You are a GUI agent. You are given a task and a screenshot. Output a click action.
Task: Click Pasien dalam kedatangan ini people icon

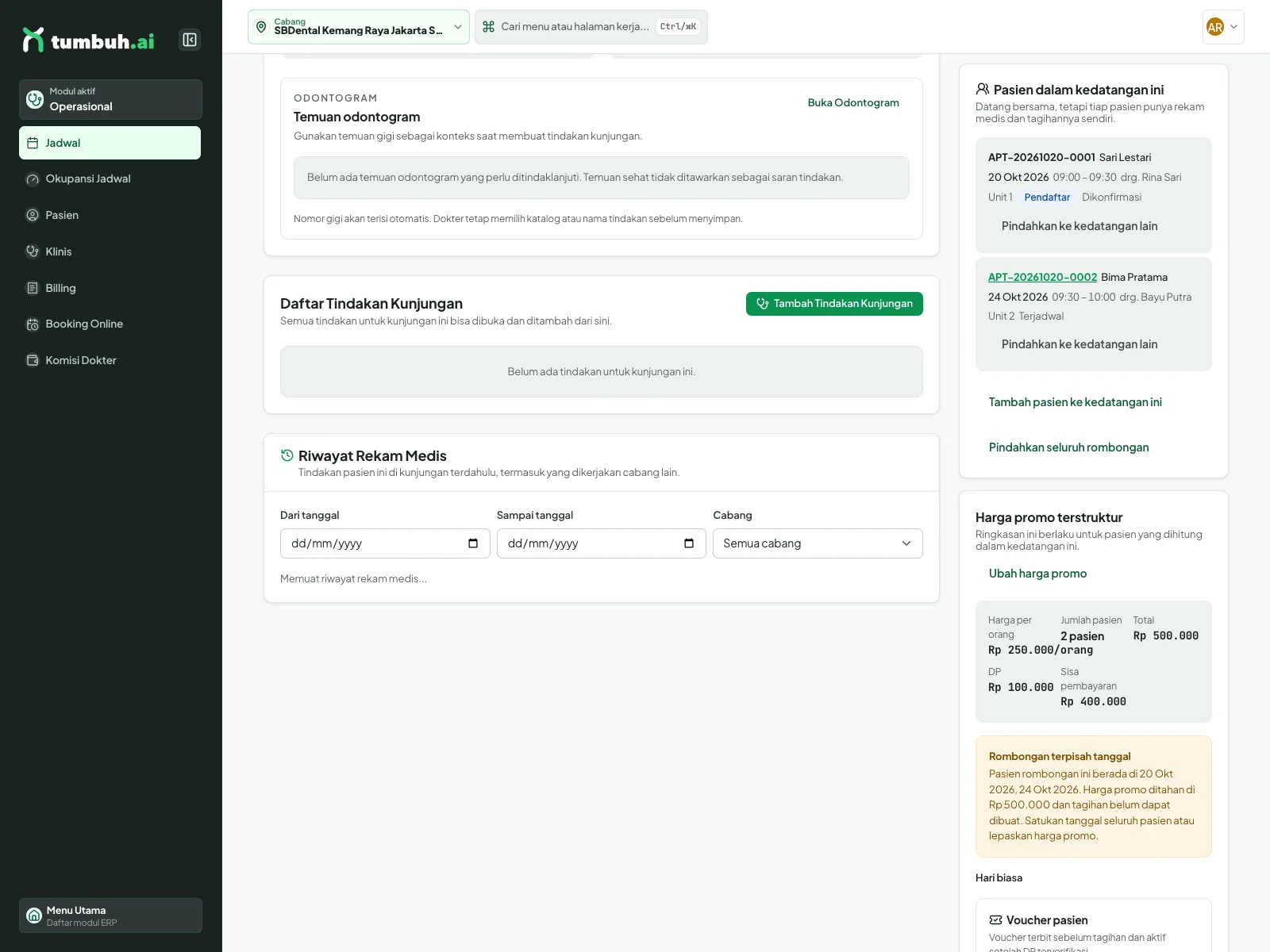coord(983,89)
